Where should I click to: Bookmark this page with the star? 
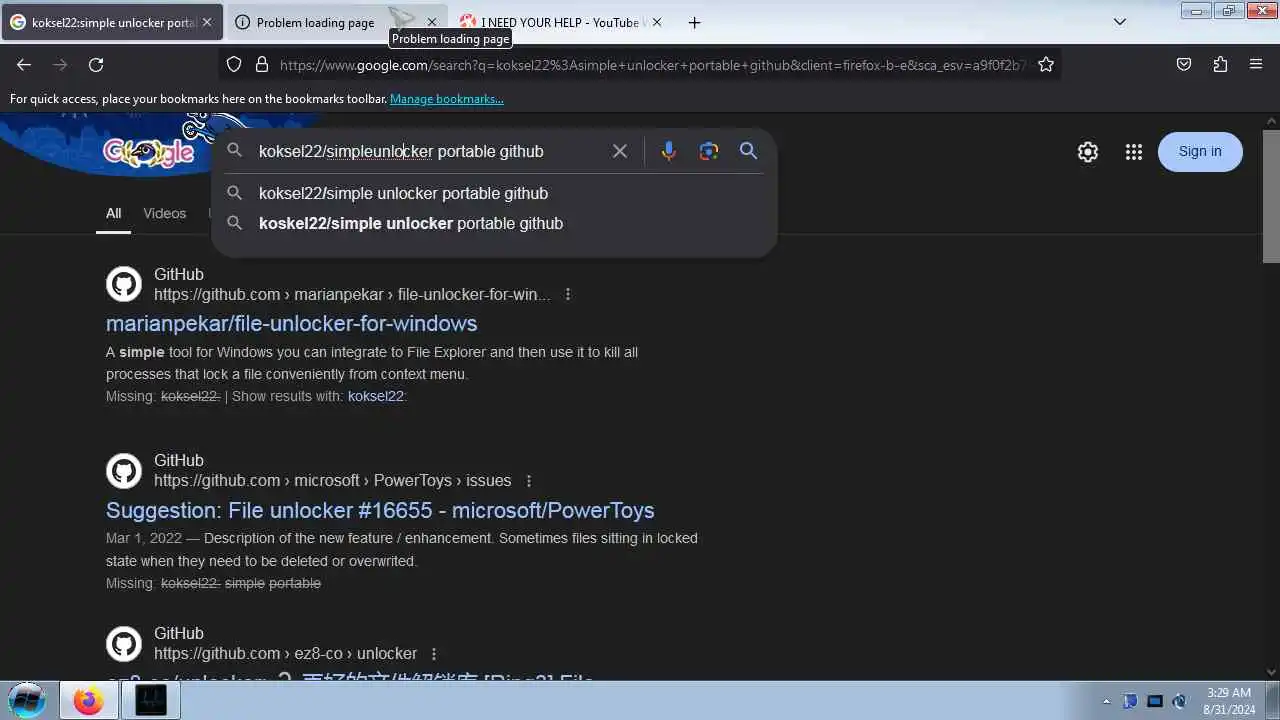coord(1046,65)
